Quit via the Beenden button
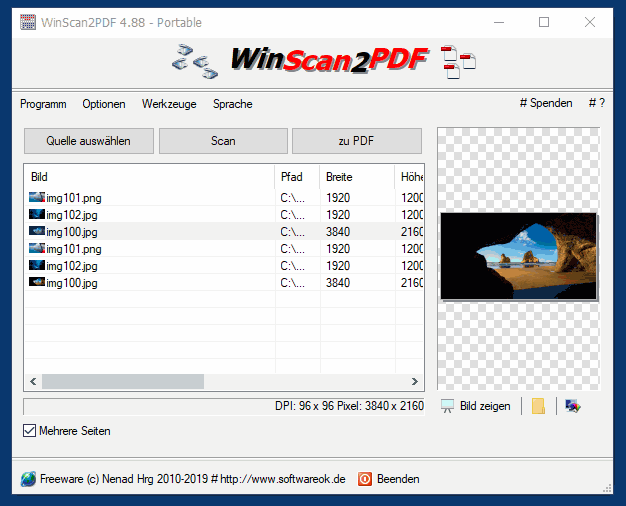This screenshot has width=626, height=506. (x=389, y=479)
